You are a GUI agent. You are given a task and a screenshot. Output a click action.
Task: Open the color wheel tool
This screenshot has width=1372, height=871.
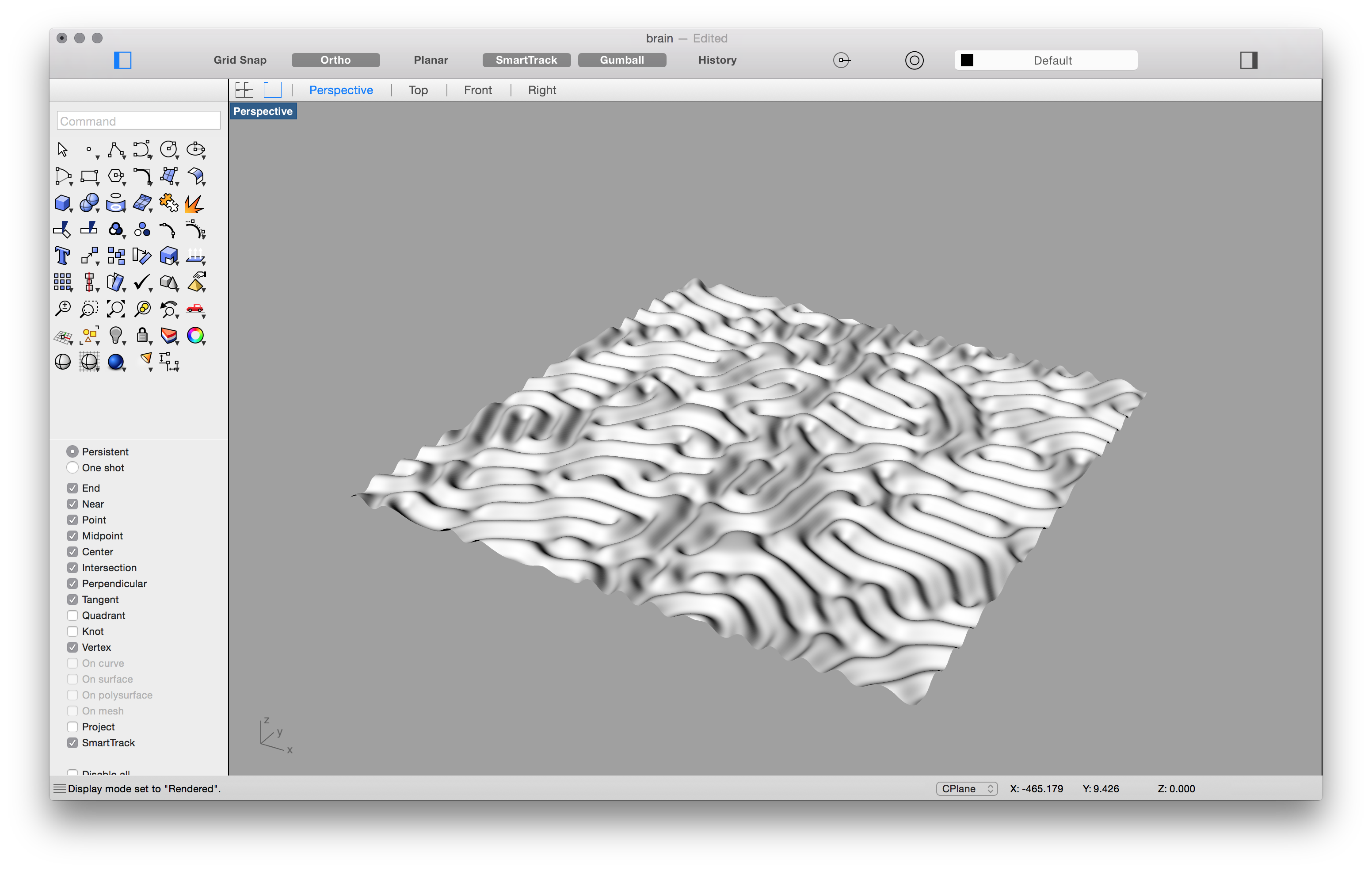click(195, 336)
